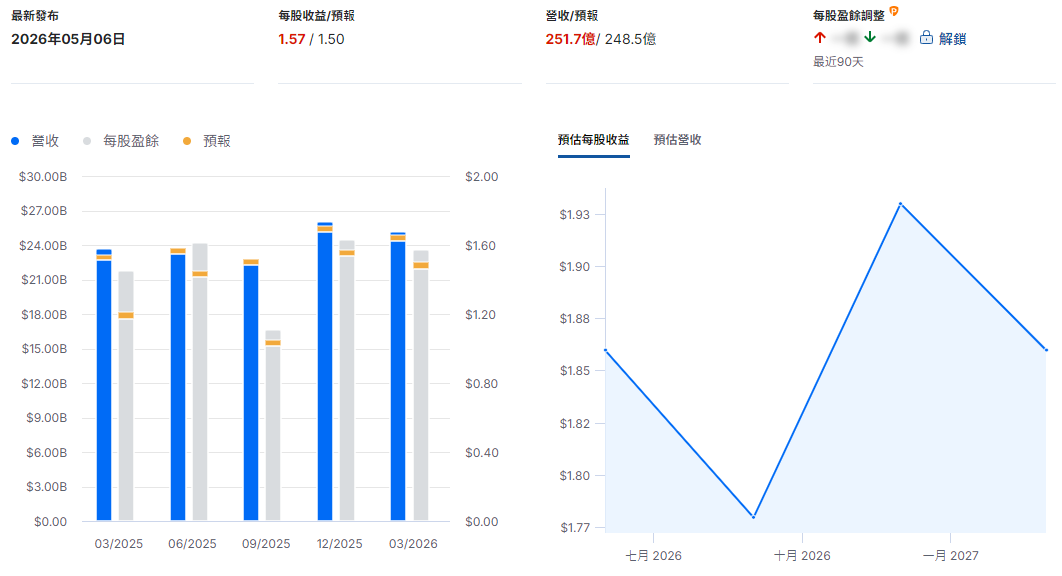Viewport: 1062px width, 576px height.
Task: Click the 2026年05月06日 release date
Action: pos(68,39)
